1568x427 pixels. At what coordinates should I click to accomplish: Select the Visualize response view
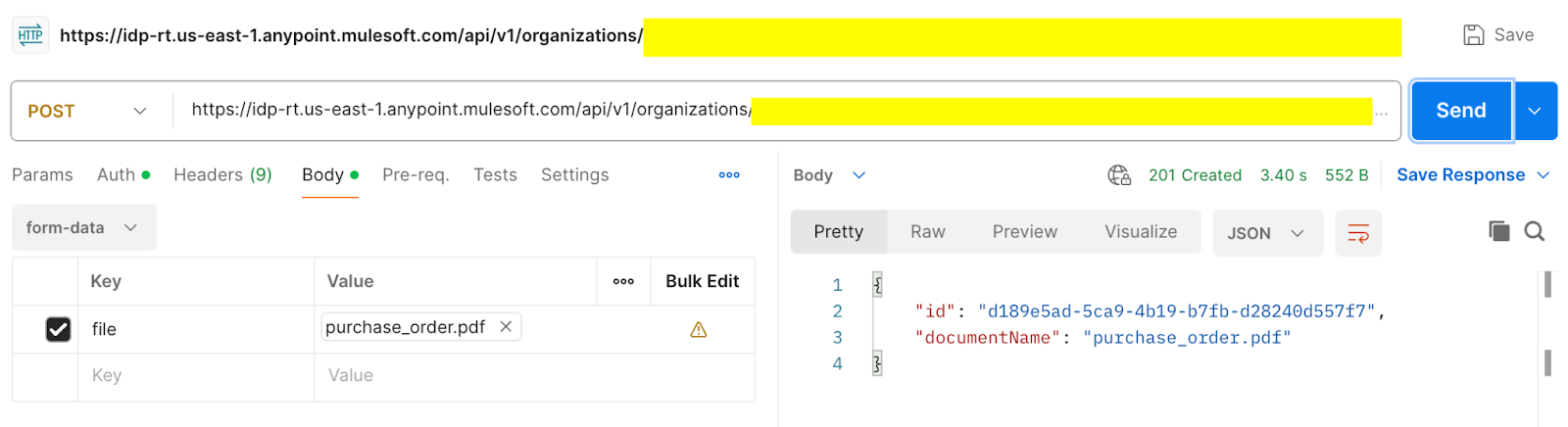pyautogui.click(x=1141, y=232)
